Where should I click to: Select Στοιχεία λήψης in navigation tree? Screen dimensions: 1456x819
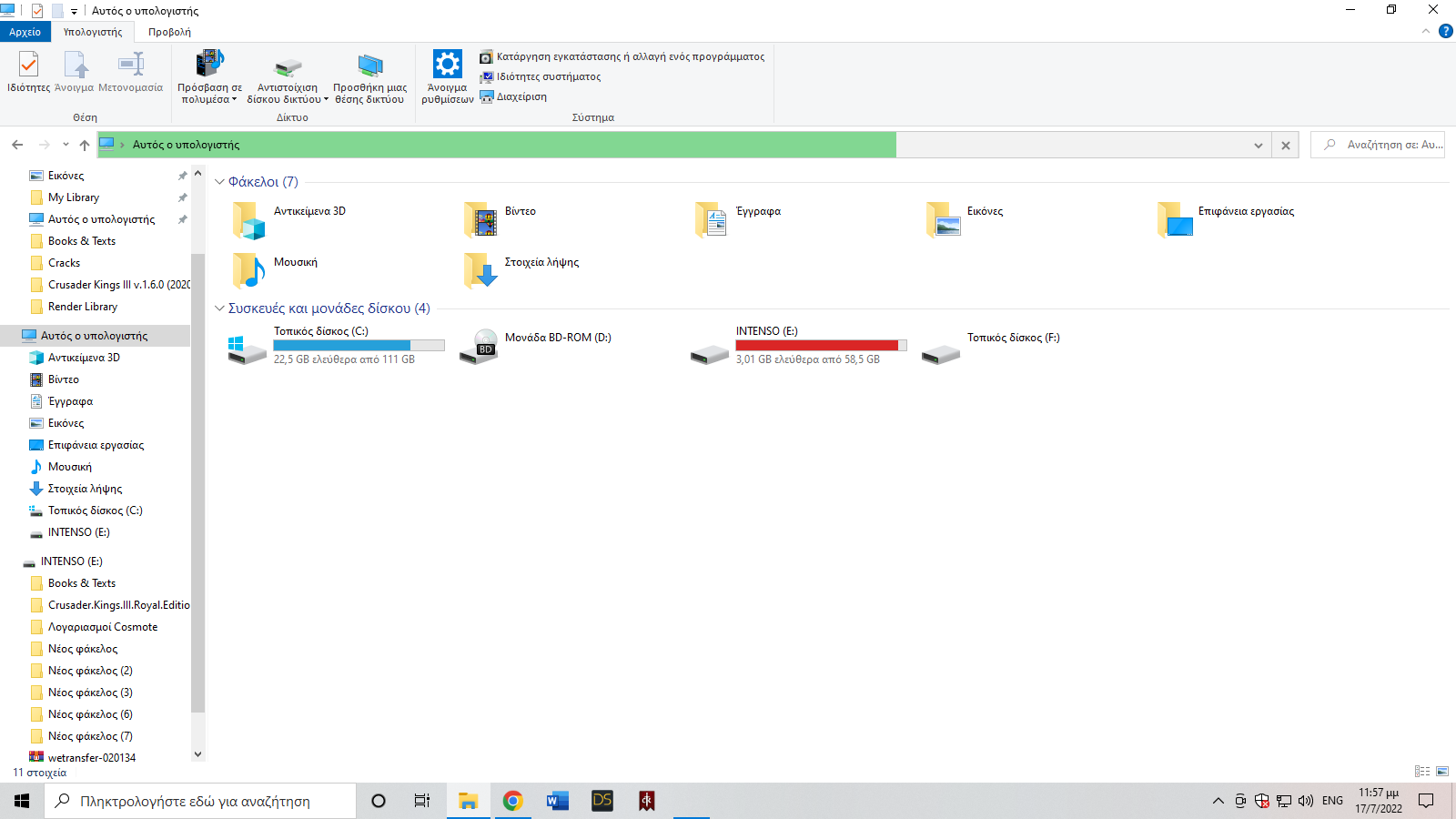pyautogui.click(x=85, y=489)
